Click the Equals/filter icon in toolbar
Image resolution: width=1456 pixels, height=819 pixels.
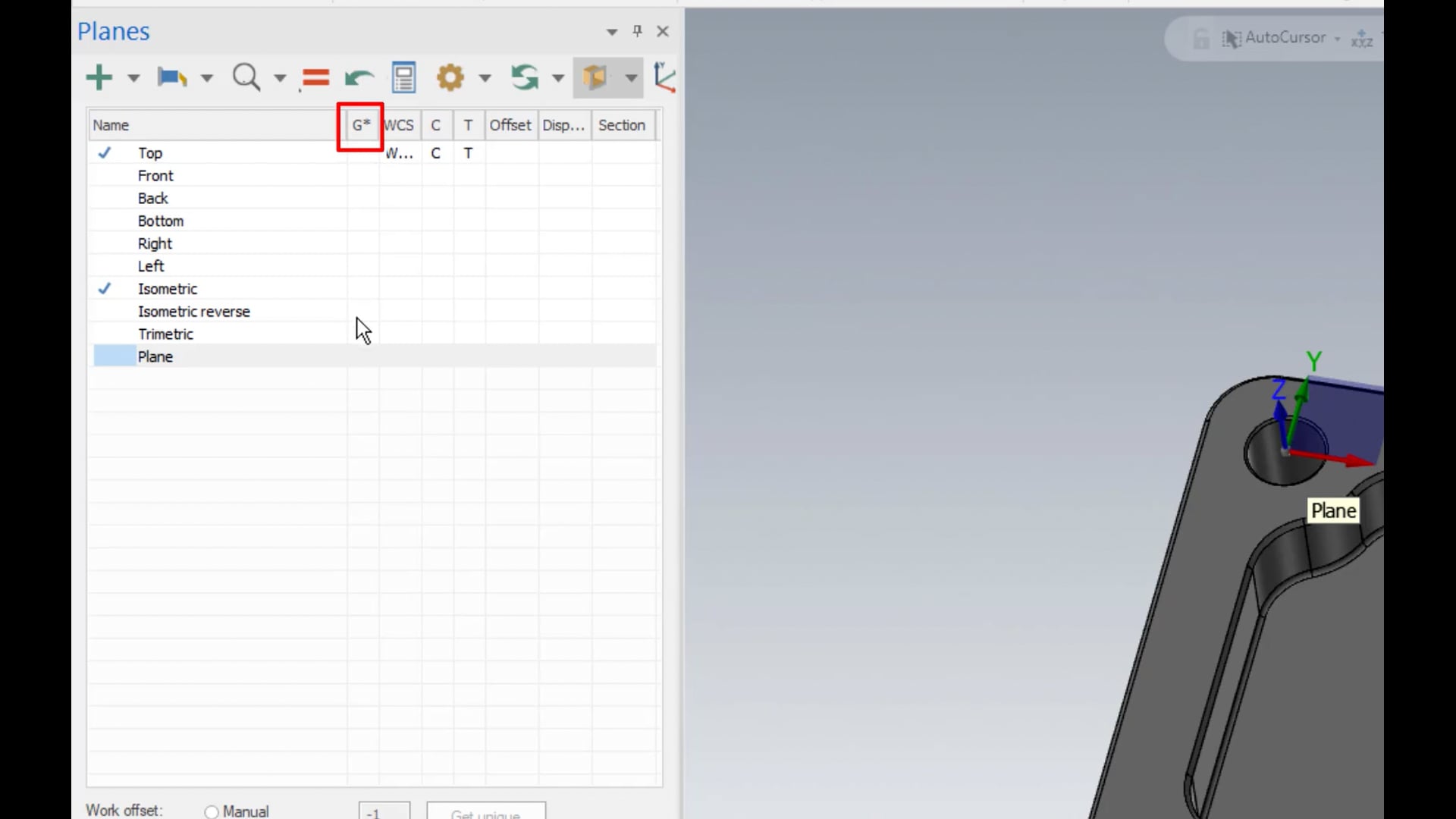[x=315, y=78]
